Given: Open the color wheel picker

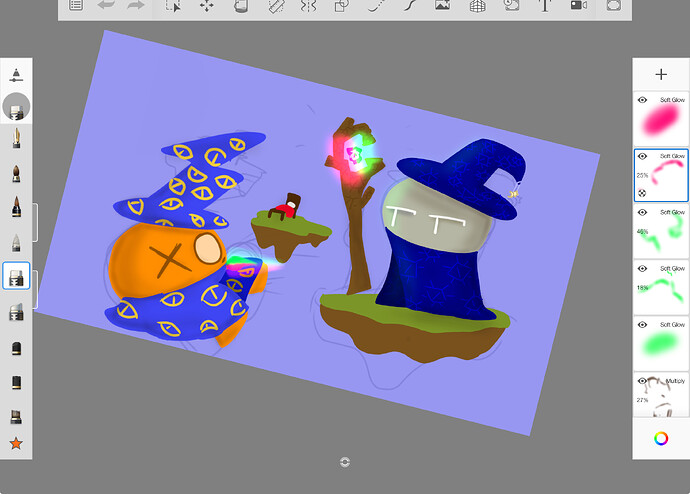Looking at the screenshot, I should [x=660, y=437].
